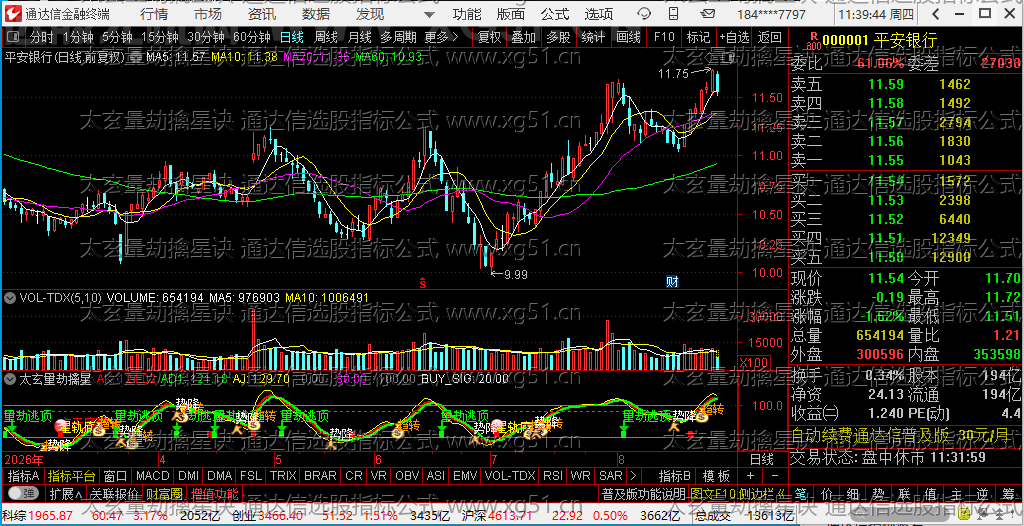
Task: Toggle 多股 multi-stock view
Action: click(558, 37)
